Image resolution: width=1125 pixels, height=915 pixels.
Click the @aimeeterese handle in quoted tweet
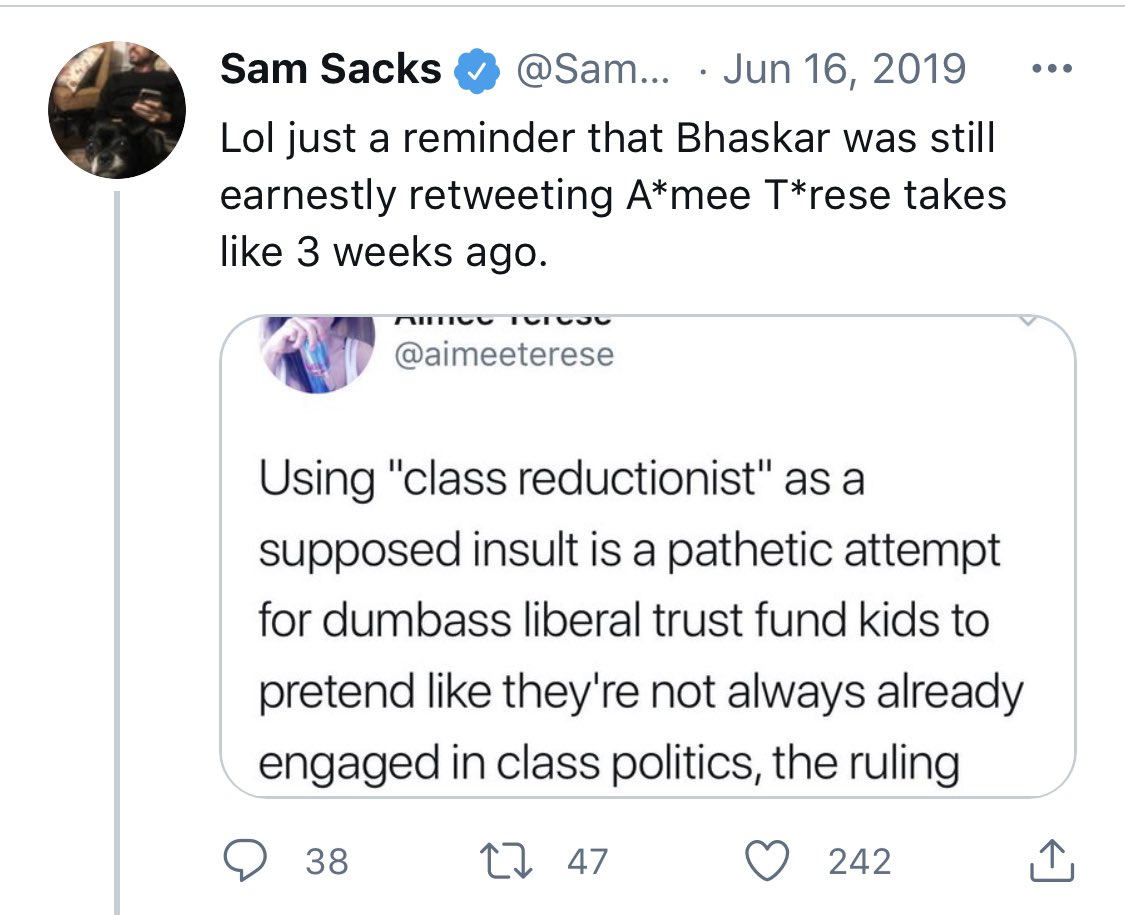(504, 355)
